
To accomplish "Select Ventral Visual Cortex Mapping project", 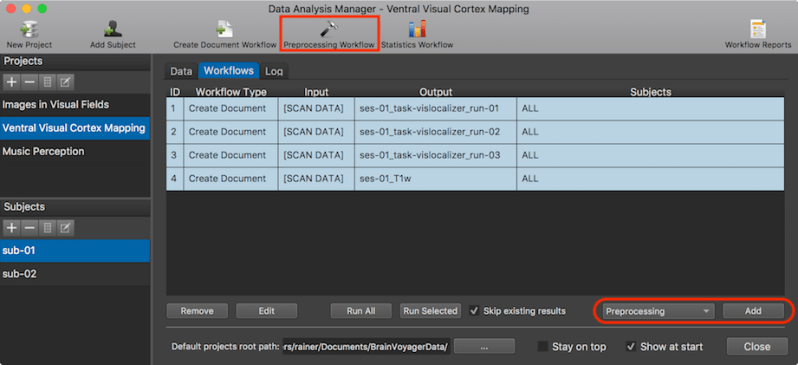I will [75, 128].
